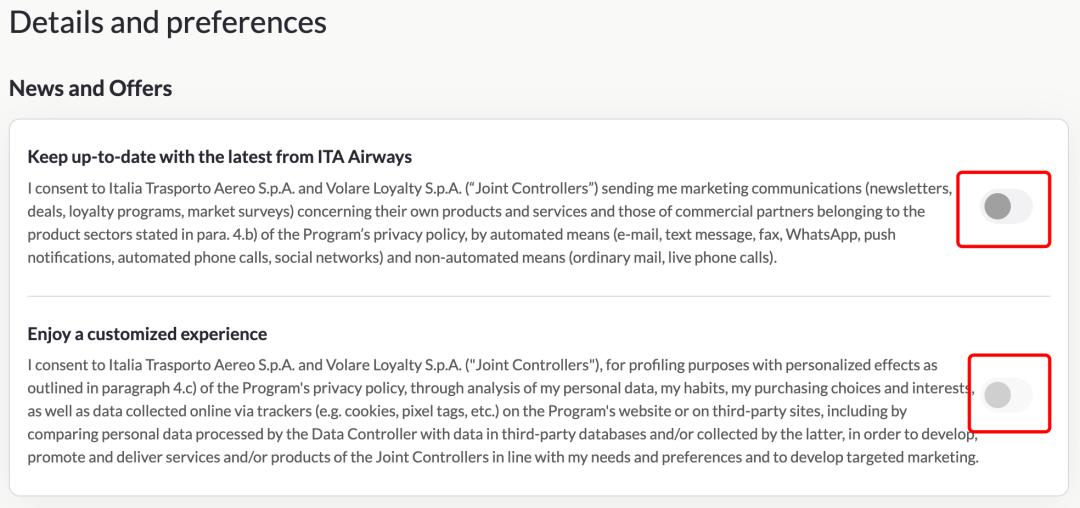The height and width of the screenshot is (508, 1080).
Task: Select the "Enjoy a customized experience" title
Action: pyautogui.click(x=147, y=334)
